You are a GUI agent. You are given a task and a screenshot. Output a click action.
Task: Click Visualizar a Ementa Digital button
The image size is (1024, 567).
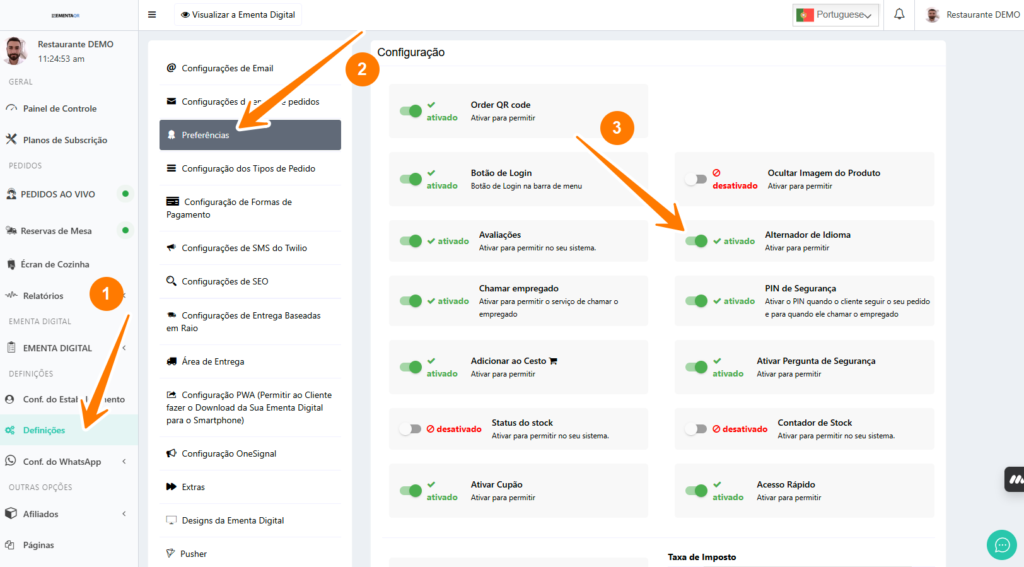point(238,15)
